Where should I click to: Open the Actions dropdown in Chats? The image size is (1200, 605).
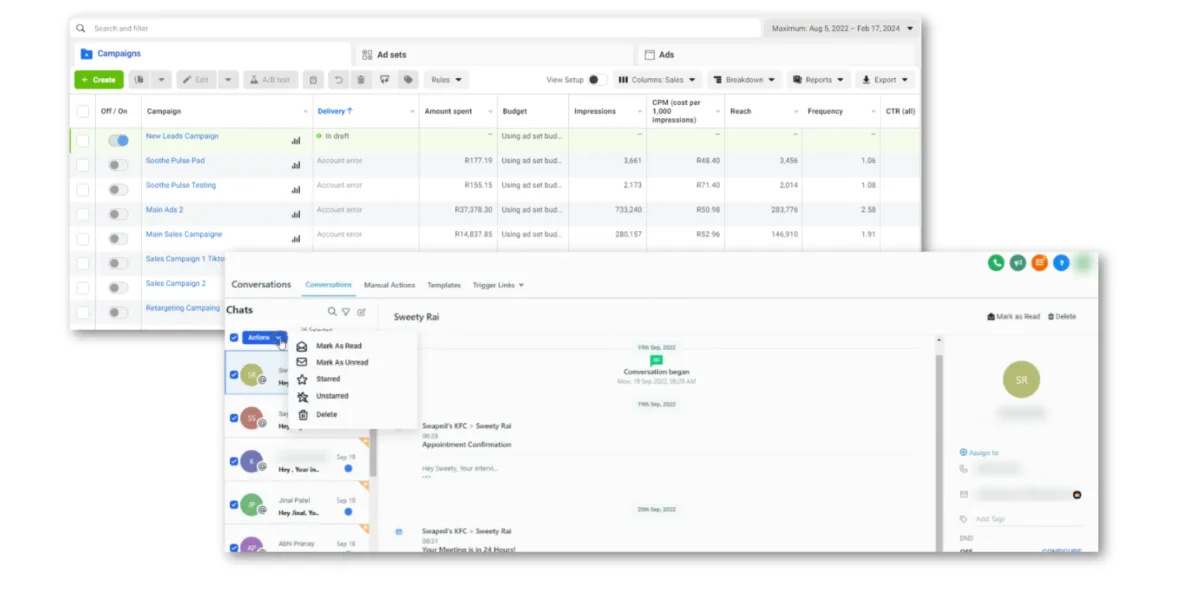[264, 338]
